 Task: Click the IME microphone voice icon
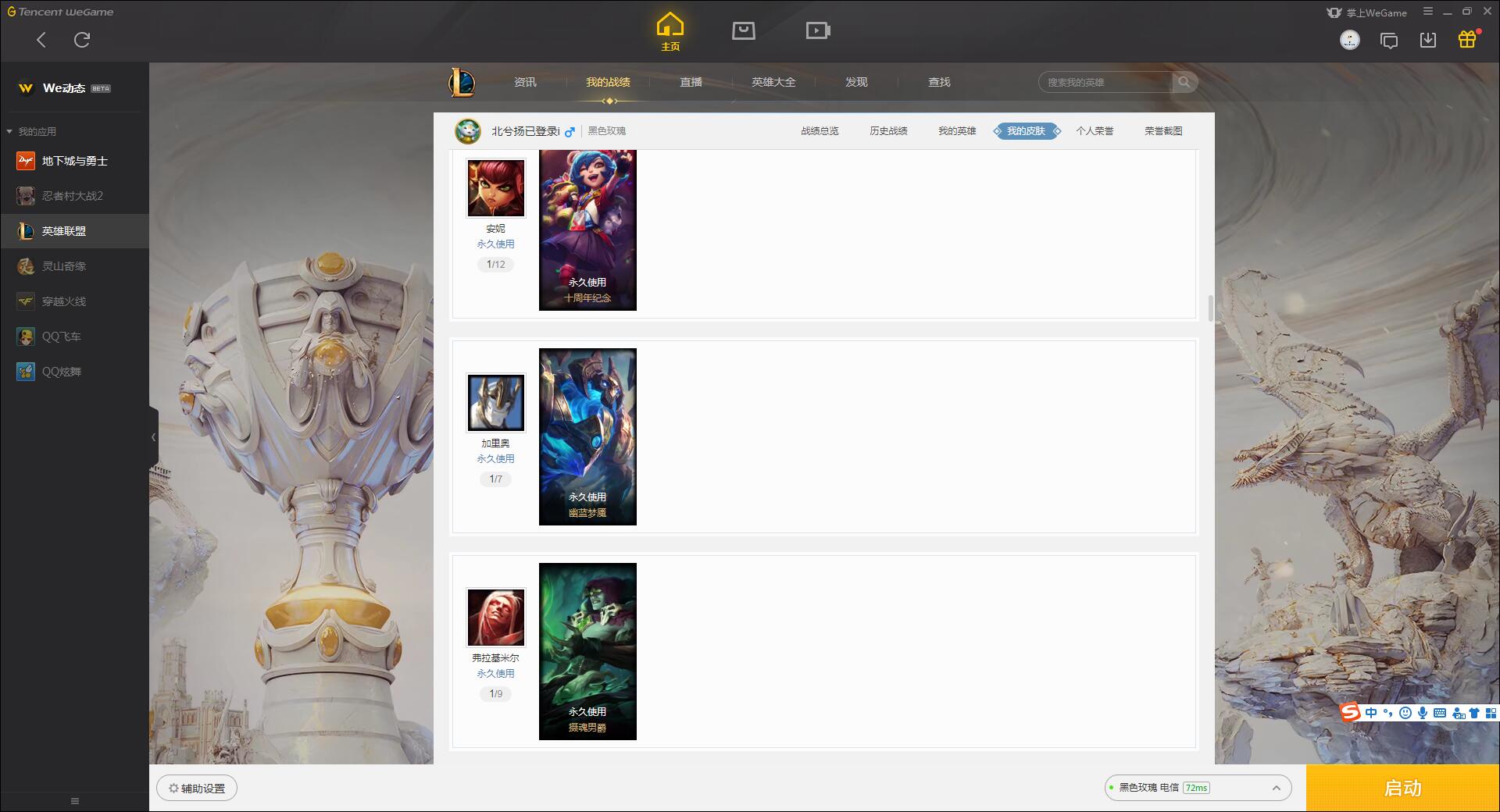1423,713
